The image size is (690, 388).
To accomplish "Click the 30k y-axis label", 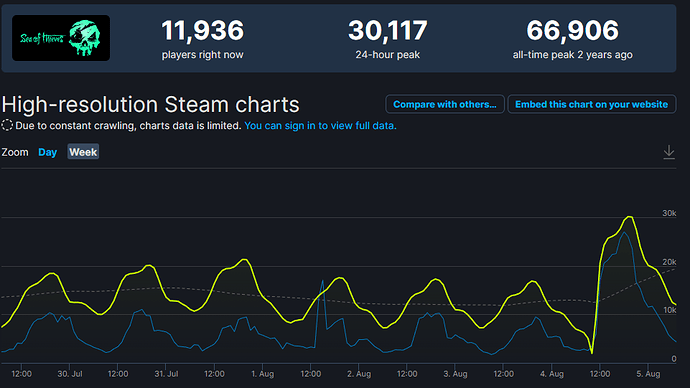I will tap(669, 213).
